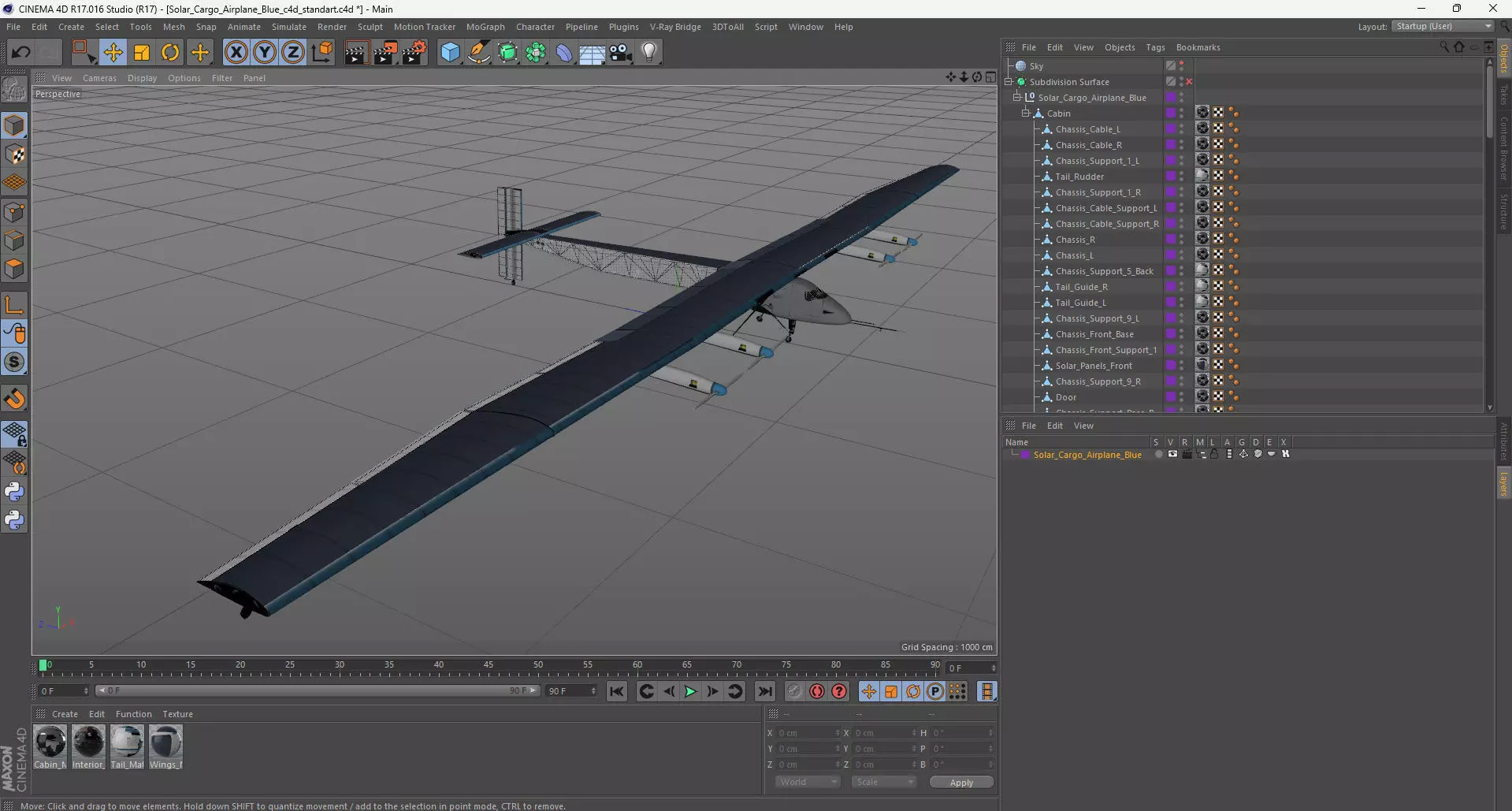
Task: Toggle Subdivision Surface enable checkmark
Action: [1189, 82]
